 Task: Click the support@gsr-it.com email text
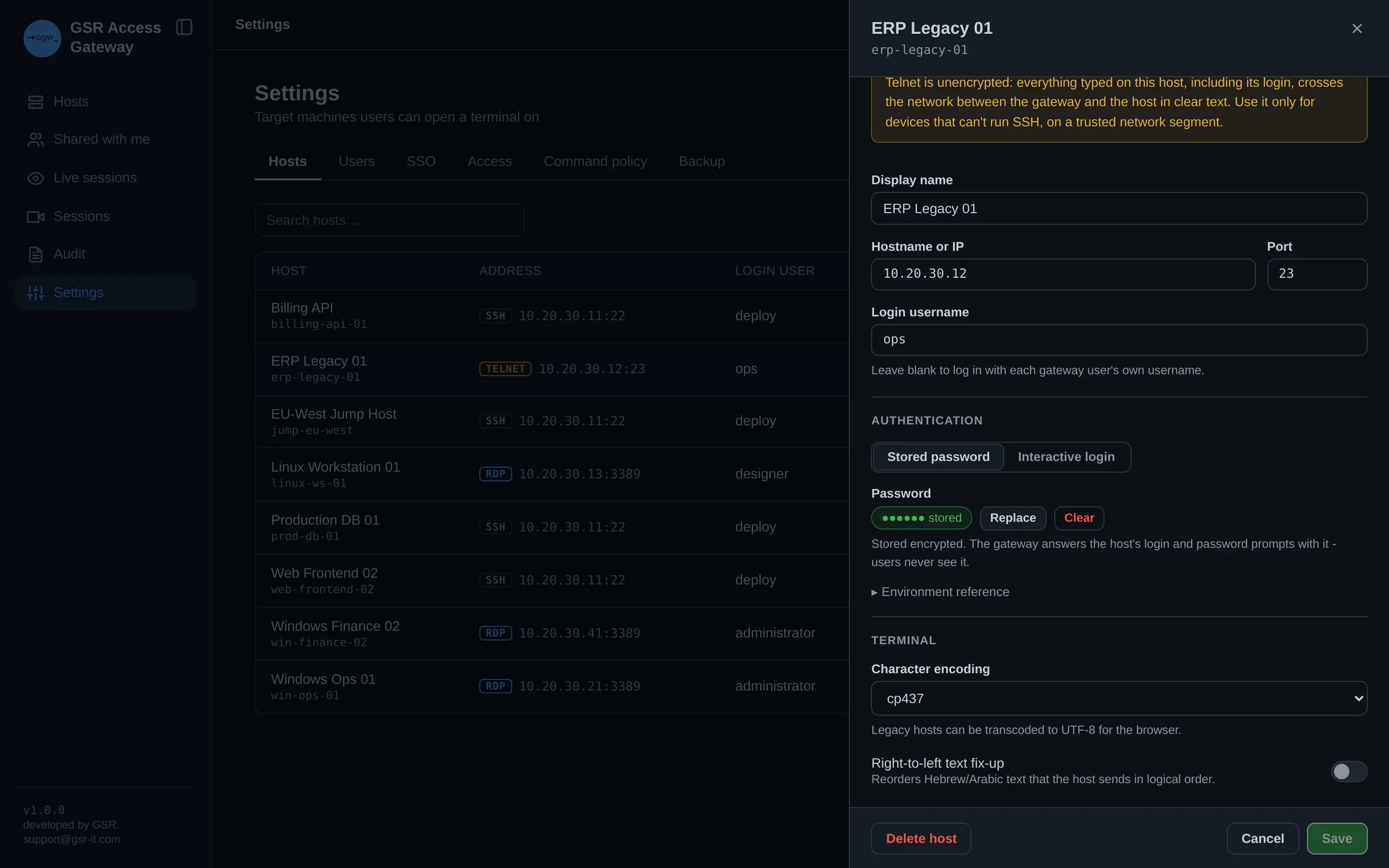click(72, 839)
